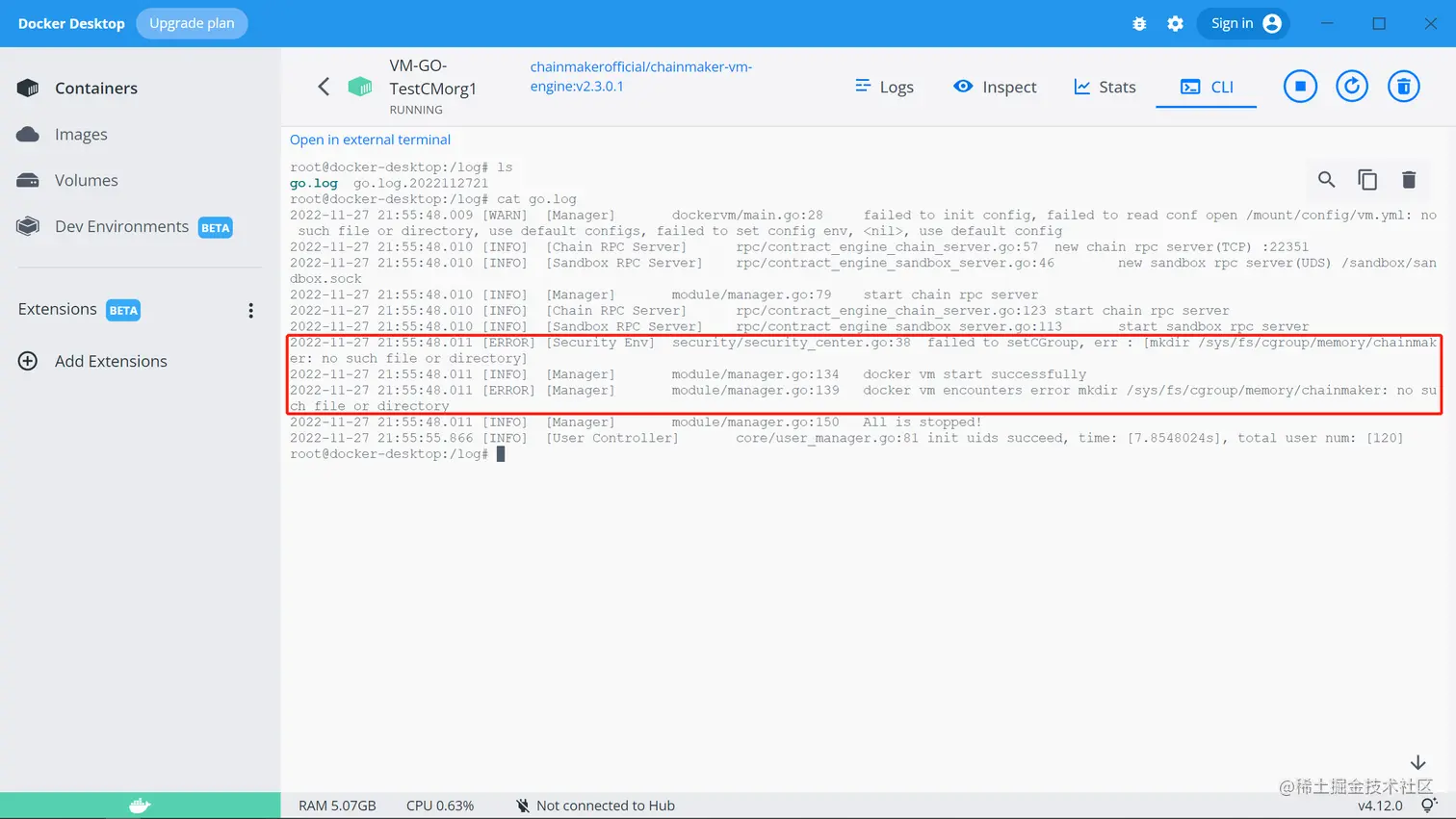Click the VM-GO-TestCMorg1 container name
1456x819 pixels.
[433, 77]
